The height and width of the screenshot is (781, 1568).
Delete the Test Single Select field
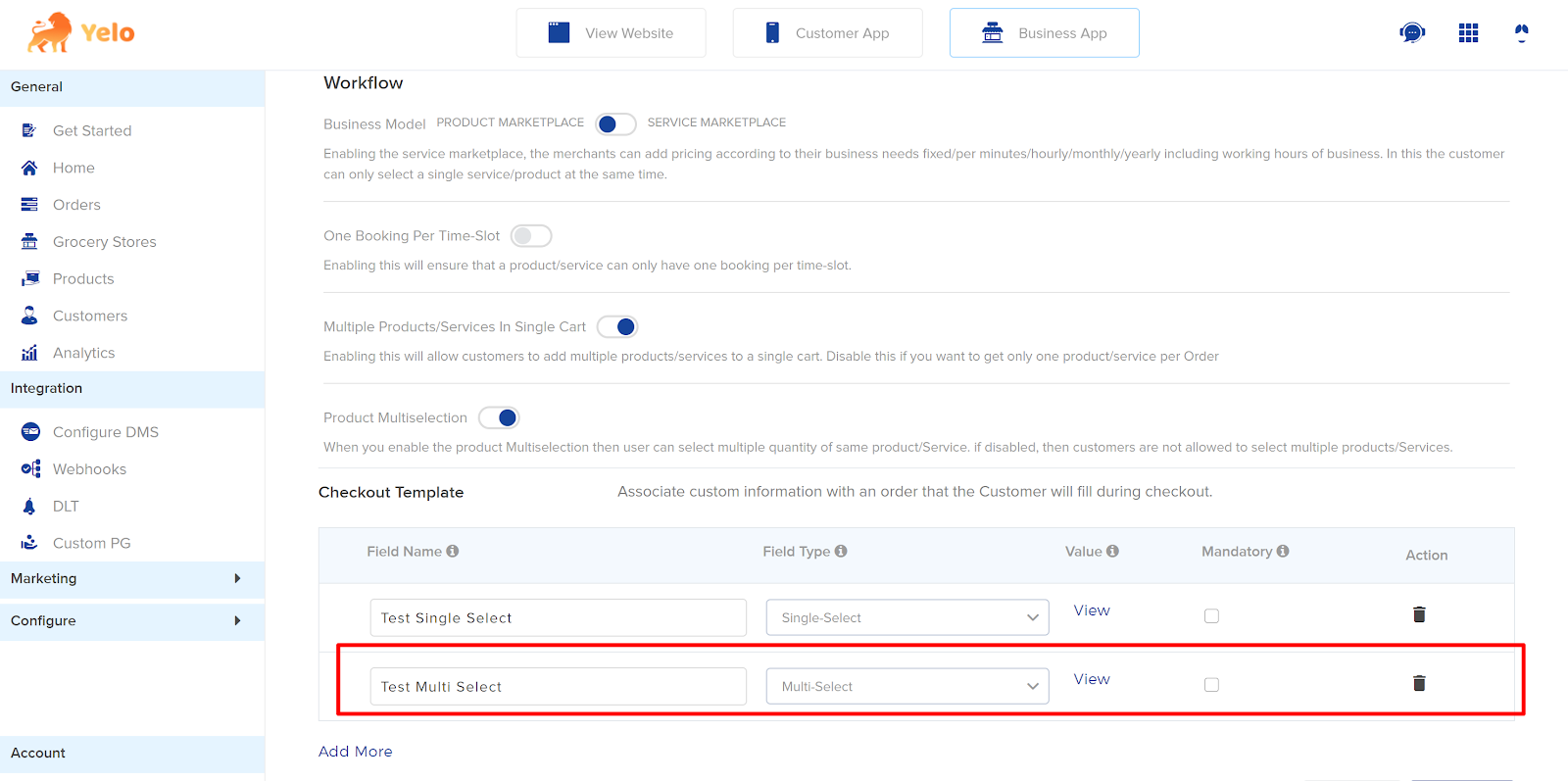[1419, 614]
